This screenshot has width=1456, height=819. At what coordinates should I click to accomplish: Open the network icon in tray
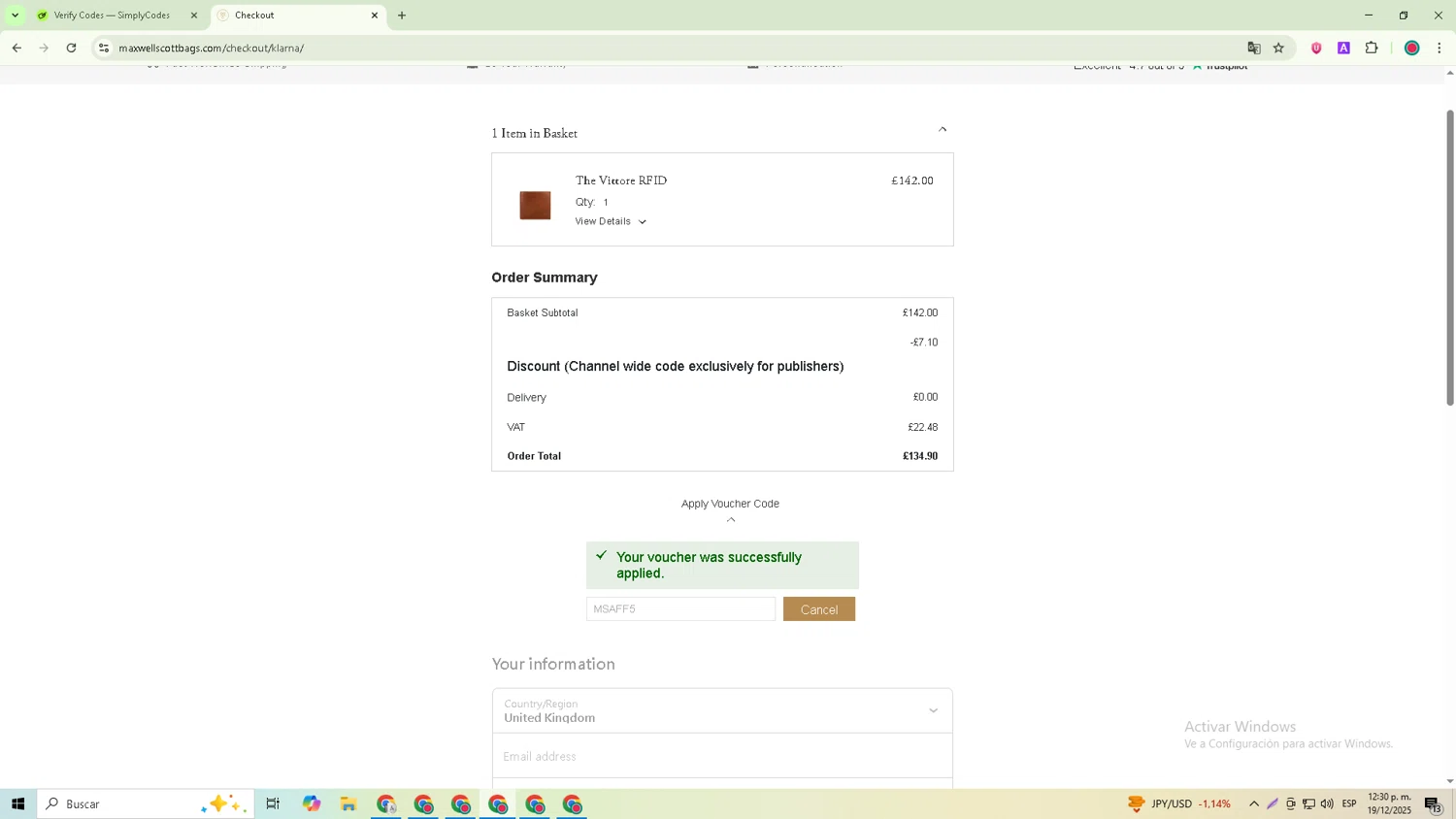point(1308,803)
